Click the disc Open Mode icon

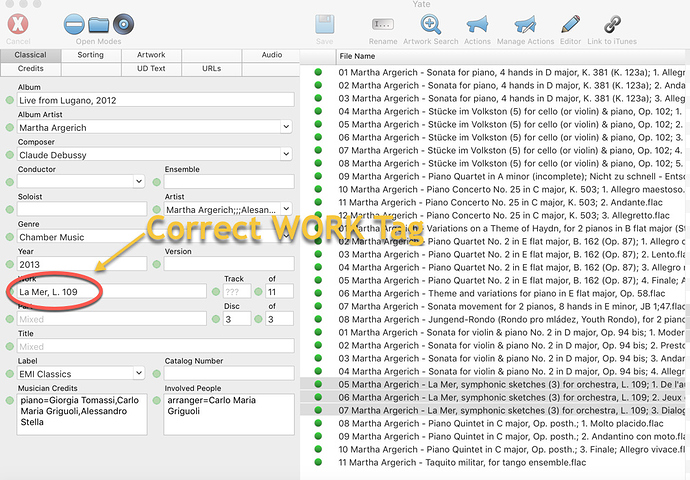124,24
